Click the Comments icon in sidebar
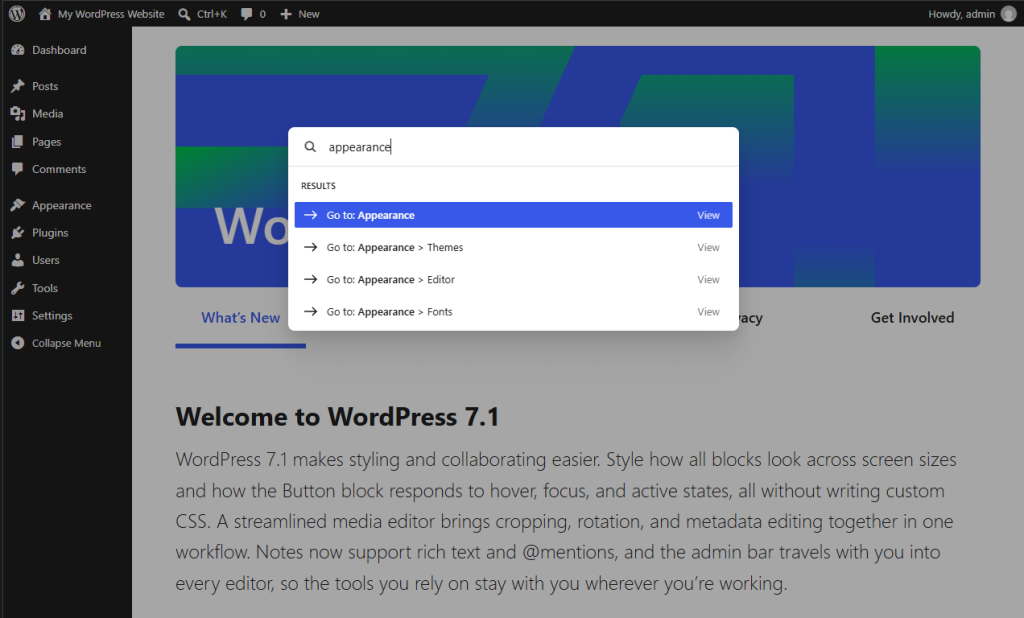 pos(18,169)
